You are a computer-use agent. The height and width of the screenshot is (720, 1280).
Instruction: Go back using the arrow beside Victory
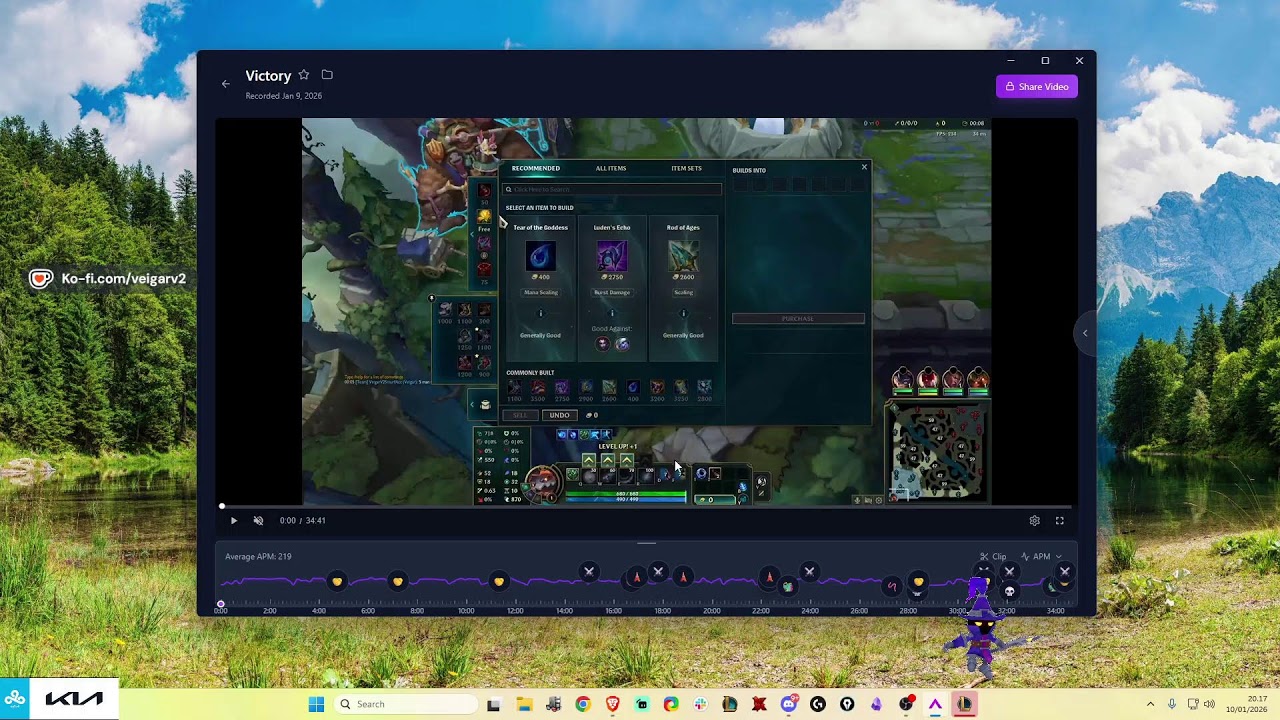click(x=225, y=84)
